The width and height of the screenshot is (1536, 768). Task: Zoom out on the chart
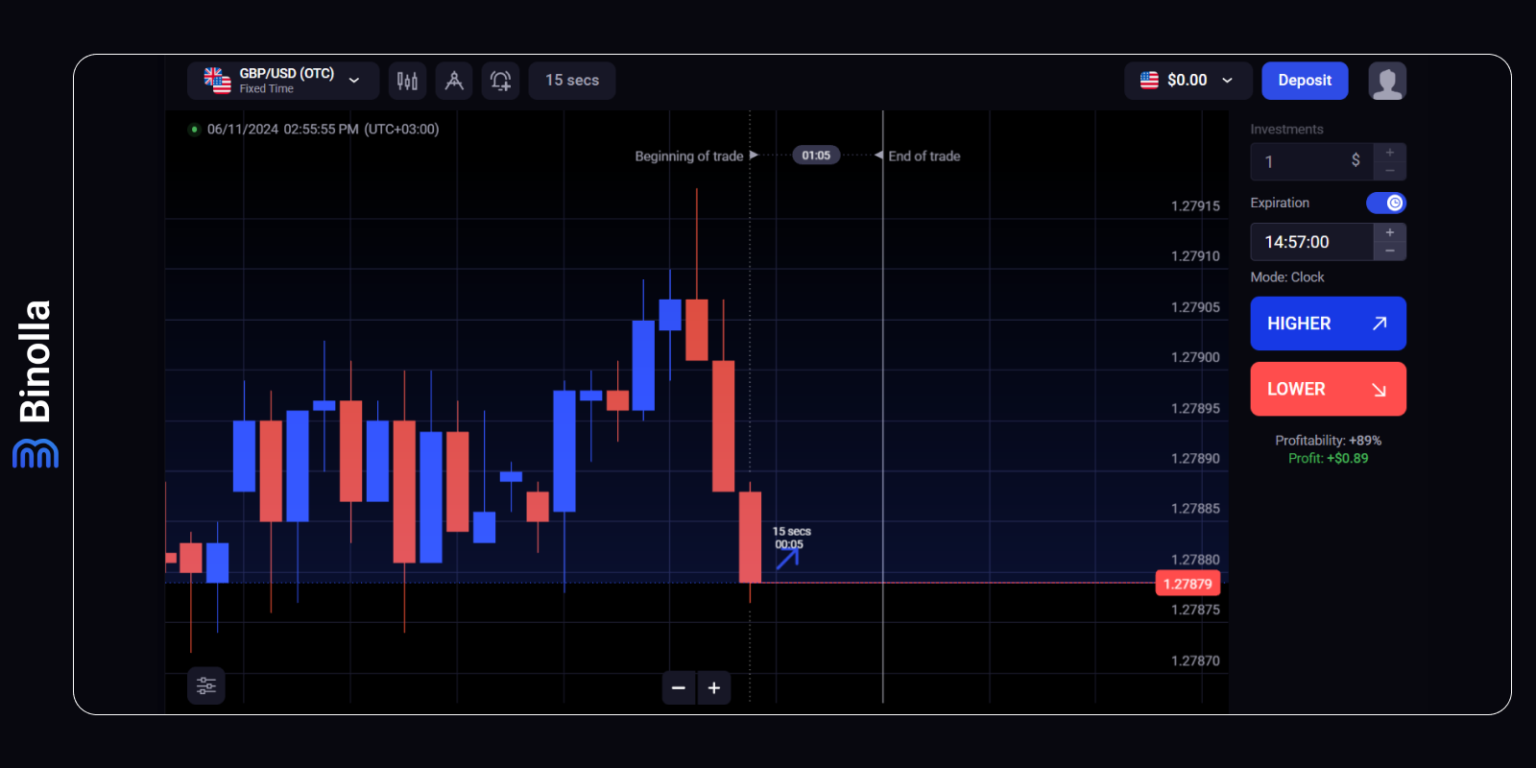679,688
